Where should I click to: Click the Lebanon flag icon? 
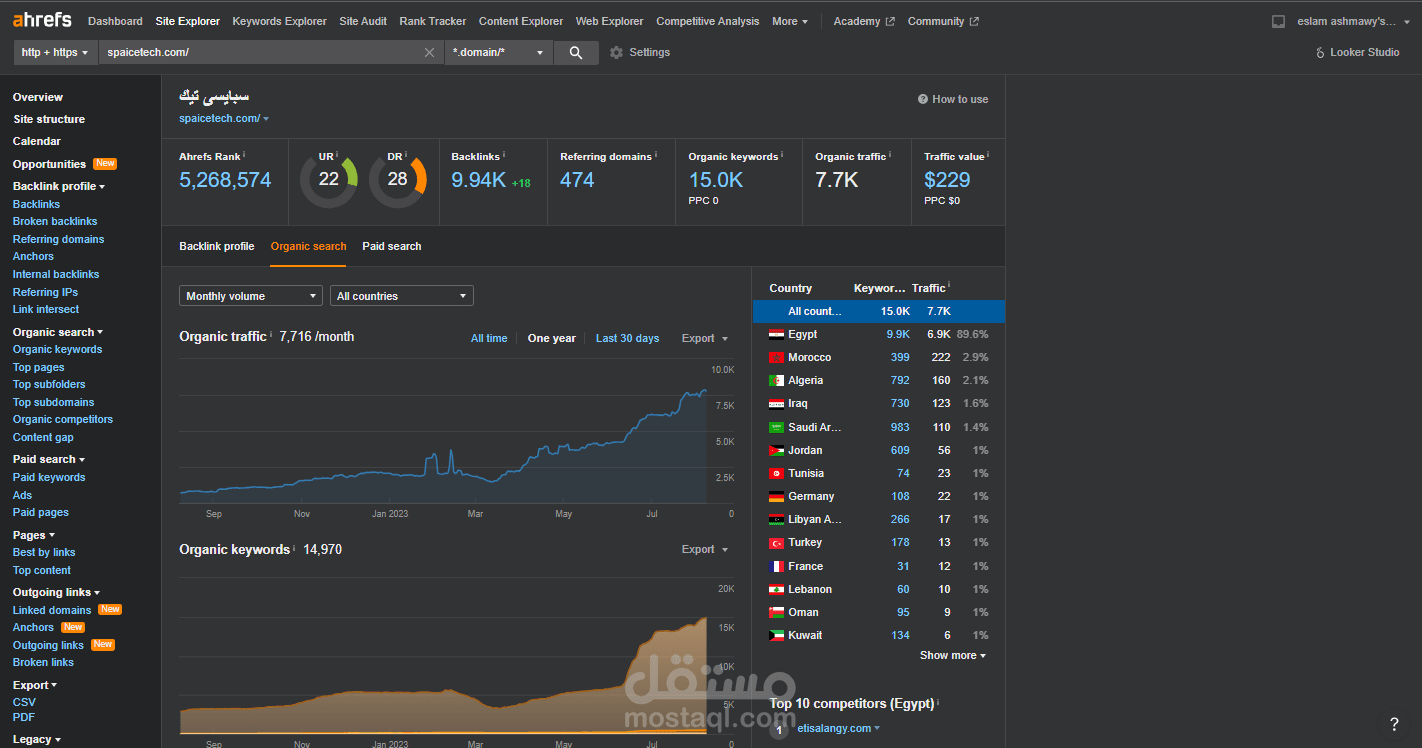coord(777,590)
